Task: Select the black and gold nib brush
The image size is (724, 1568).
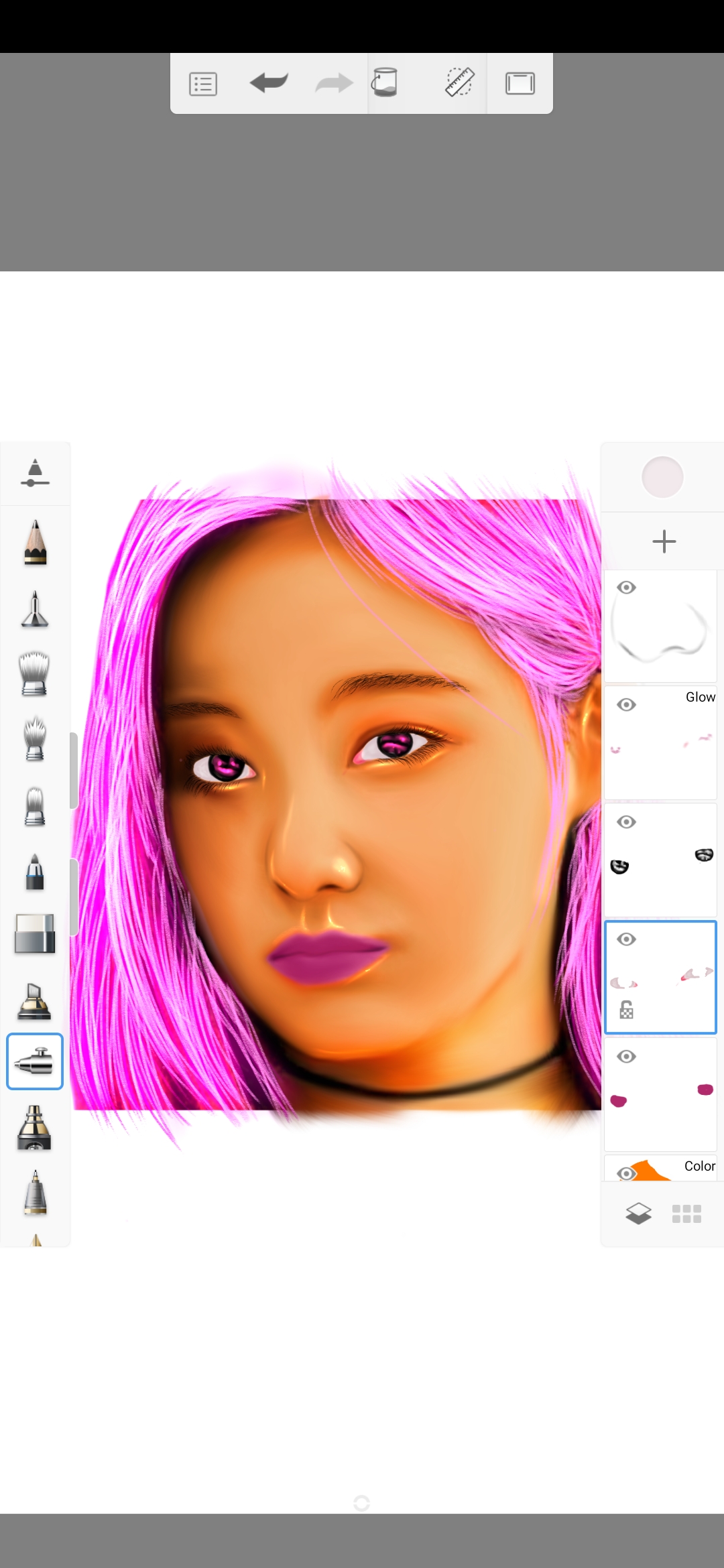Action: tap(34, 1128)
